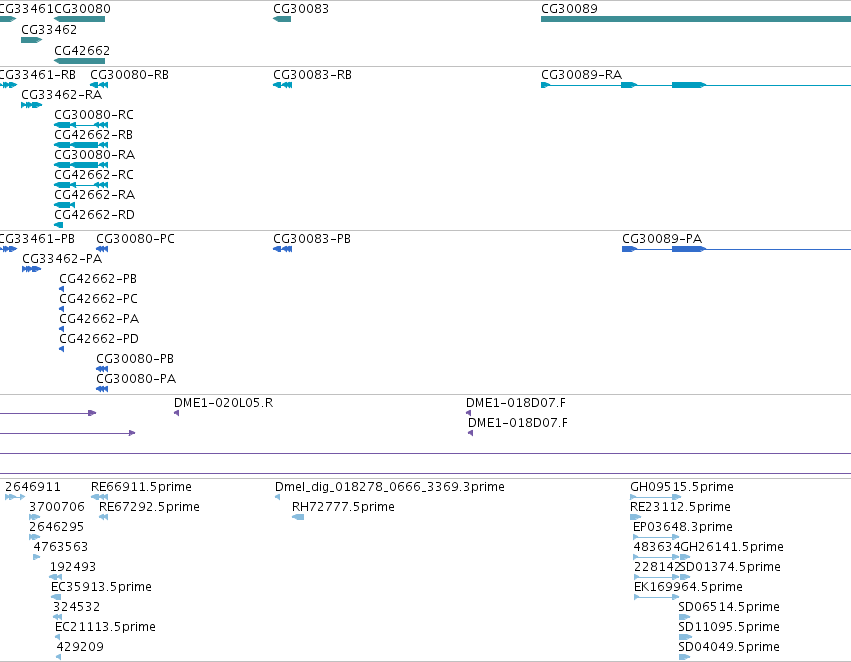Select EST label 2646295
The image size is (851, 662).
(56, 527)
